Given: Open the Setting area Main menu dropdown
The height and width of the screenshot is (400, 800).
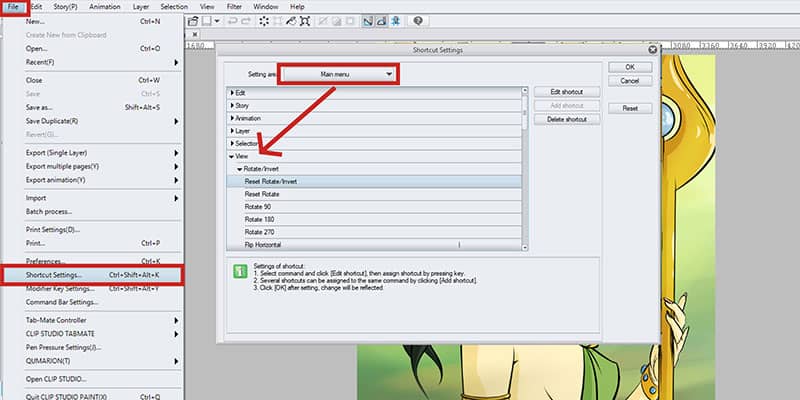Looking at the screenshot, I should coord(339,74).
